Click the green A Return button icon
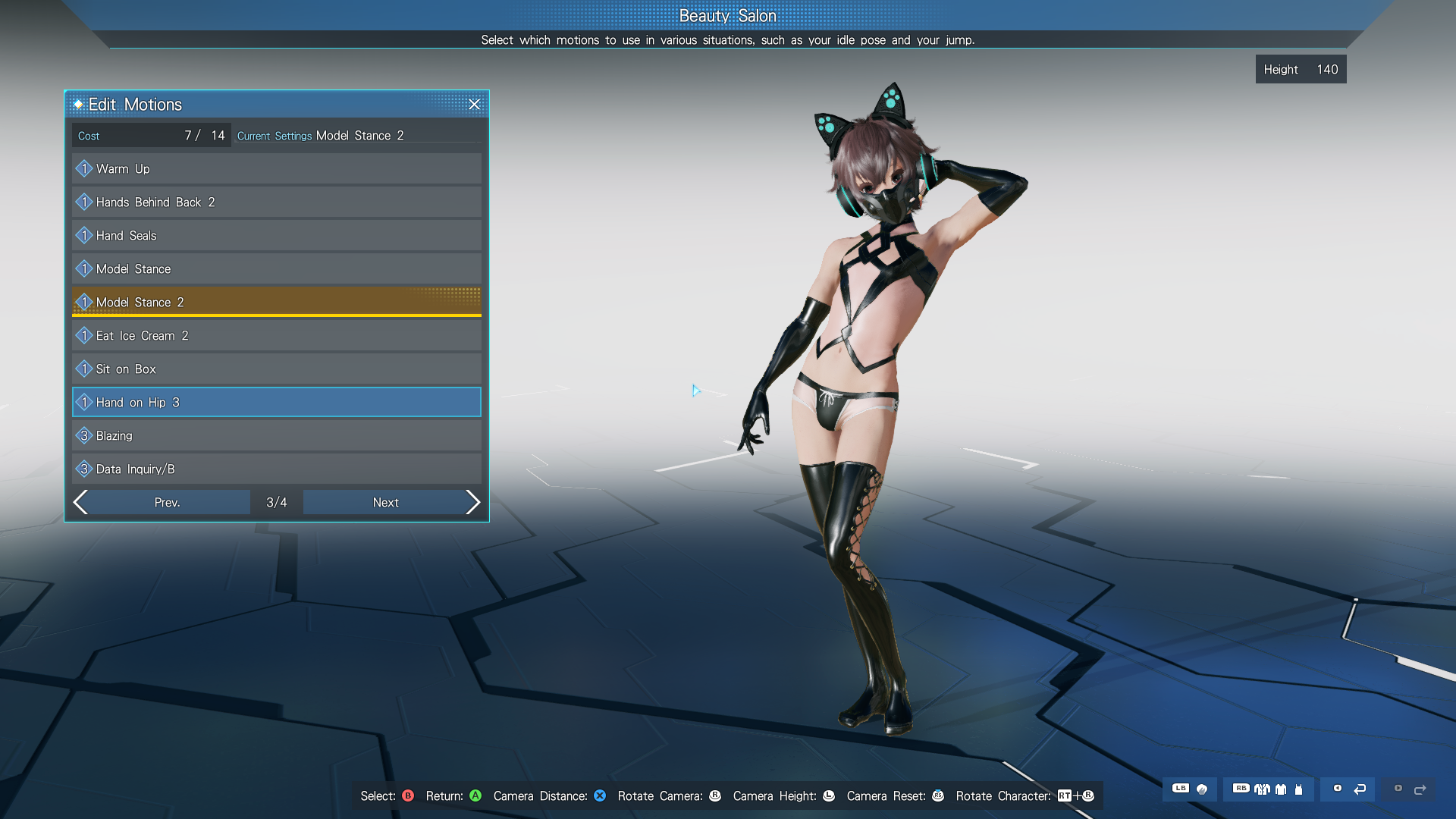1456x819 pixels. point(475,795)
